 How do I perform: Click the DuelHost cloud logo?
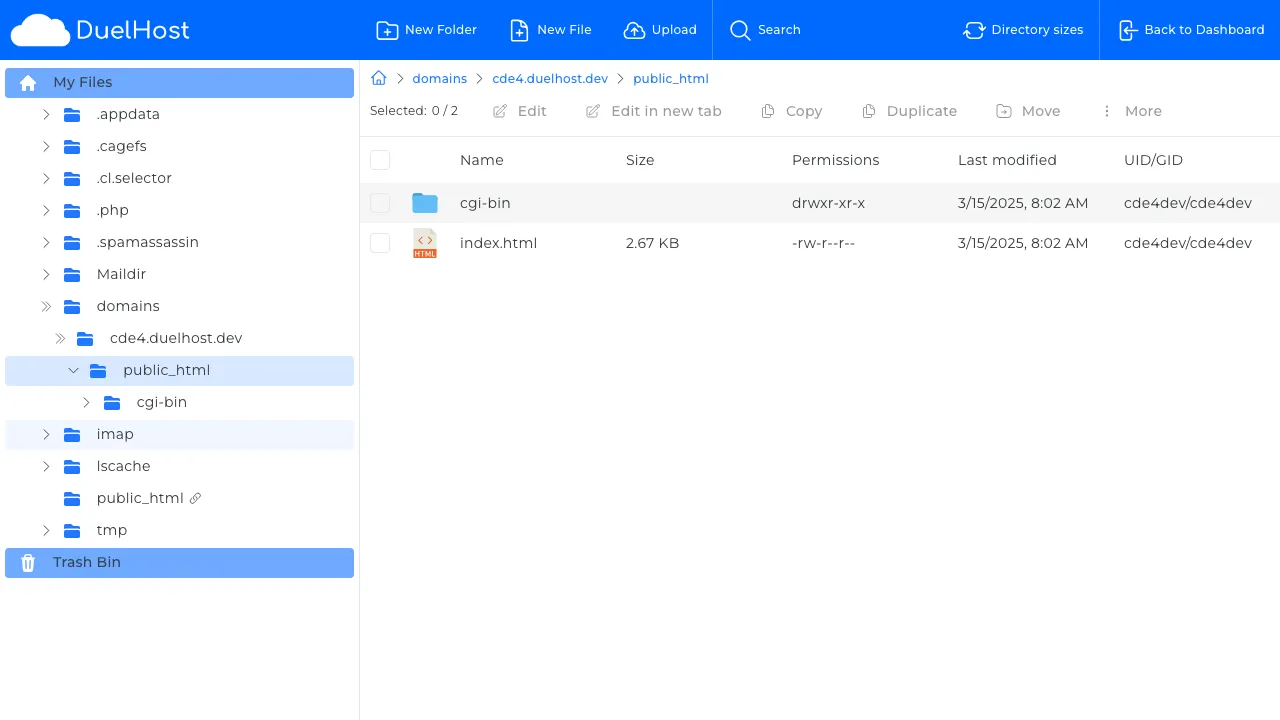coord(40,30)
